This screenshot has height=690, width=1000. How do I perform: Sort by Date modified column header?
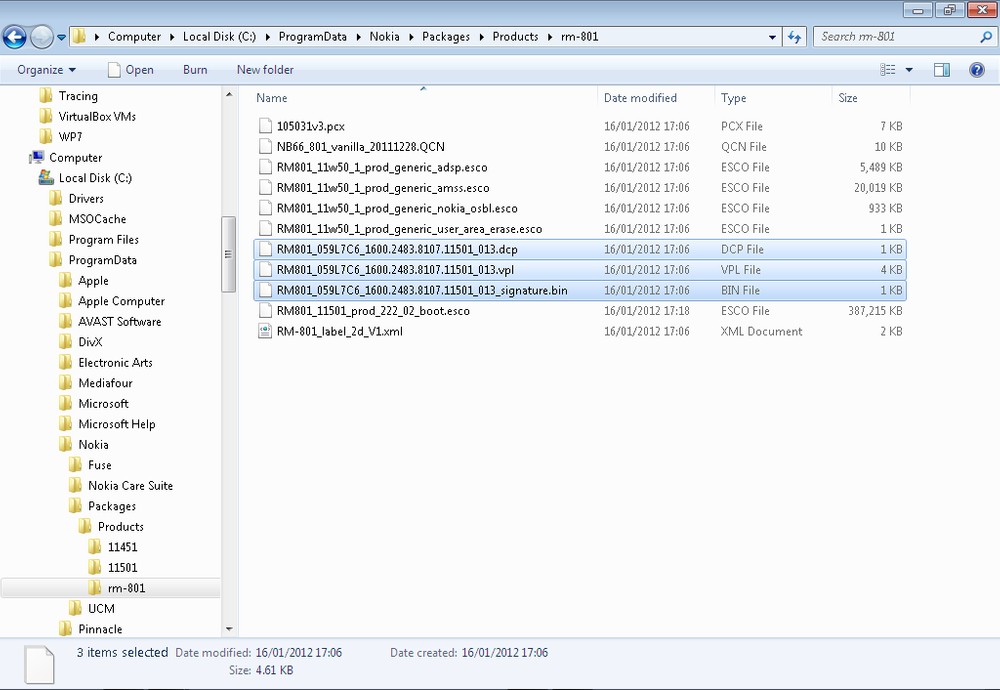coord(640,98)
